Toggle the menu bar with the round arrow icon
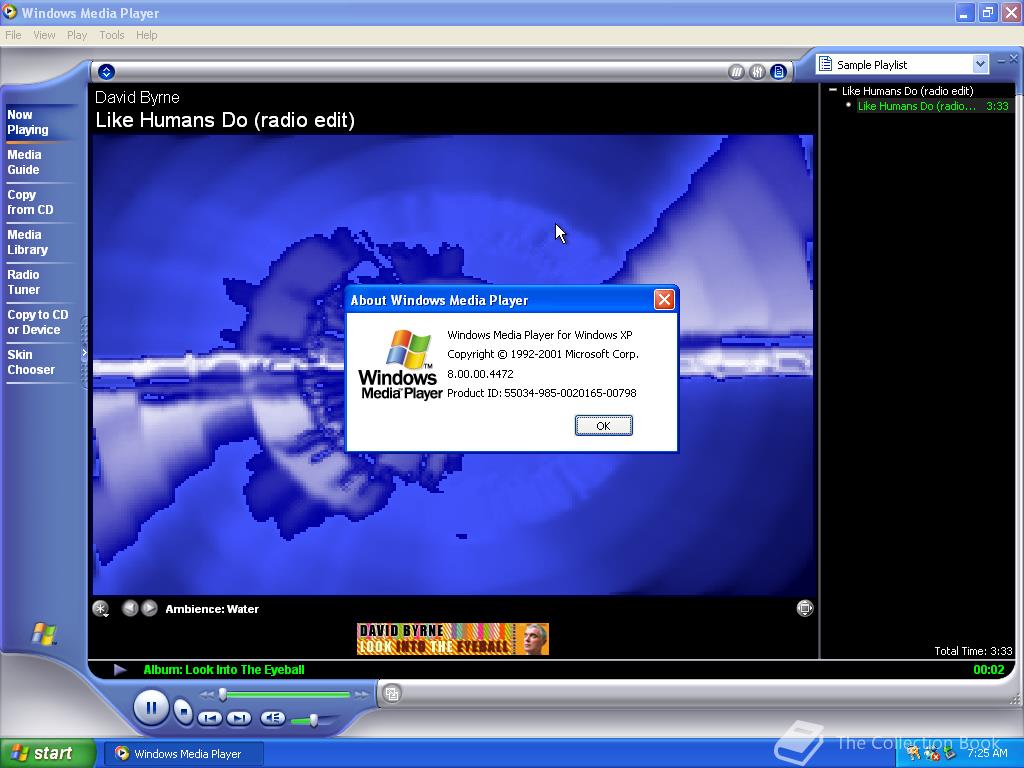The image size is (1024, 768). click(106, 72)
